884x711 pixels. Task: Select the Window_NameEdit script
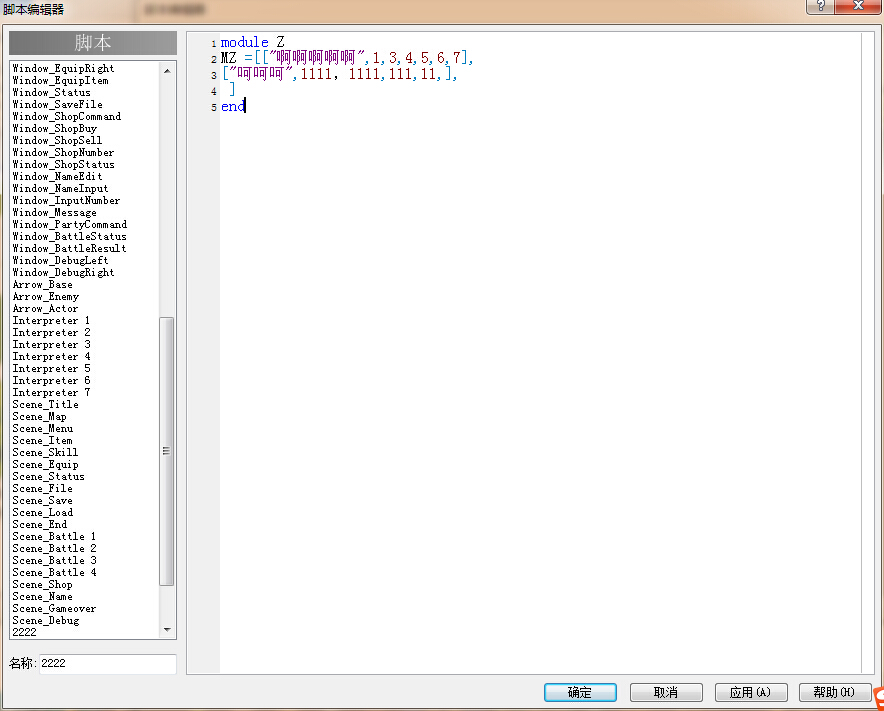pos(58,176)
